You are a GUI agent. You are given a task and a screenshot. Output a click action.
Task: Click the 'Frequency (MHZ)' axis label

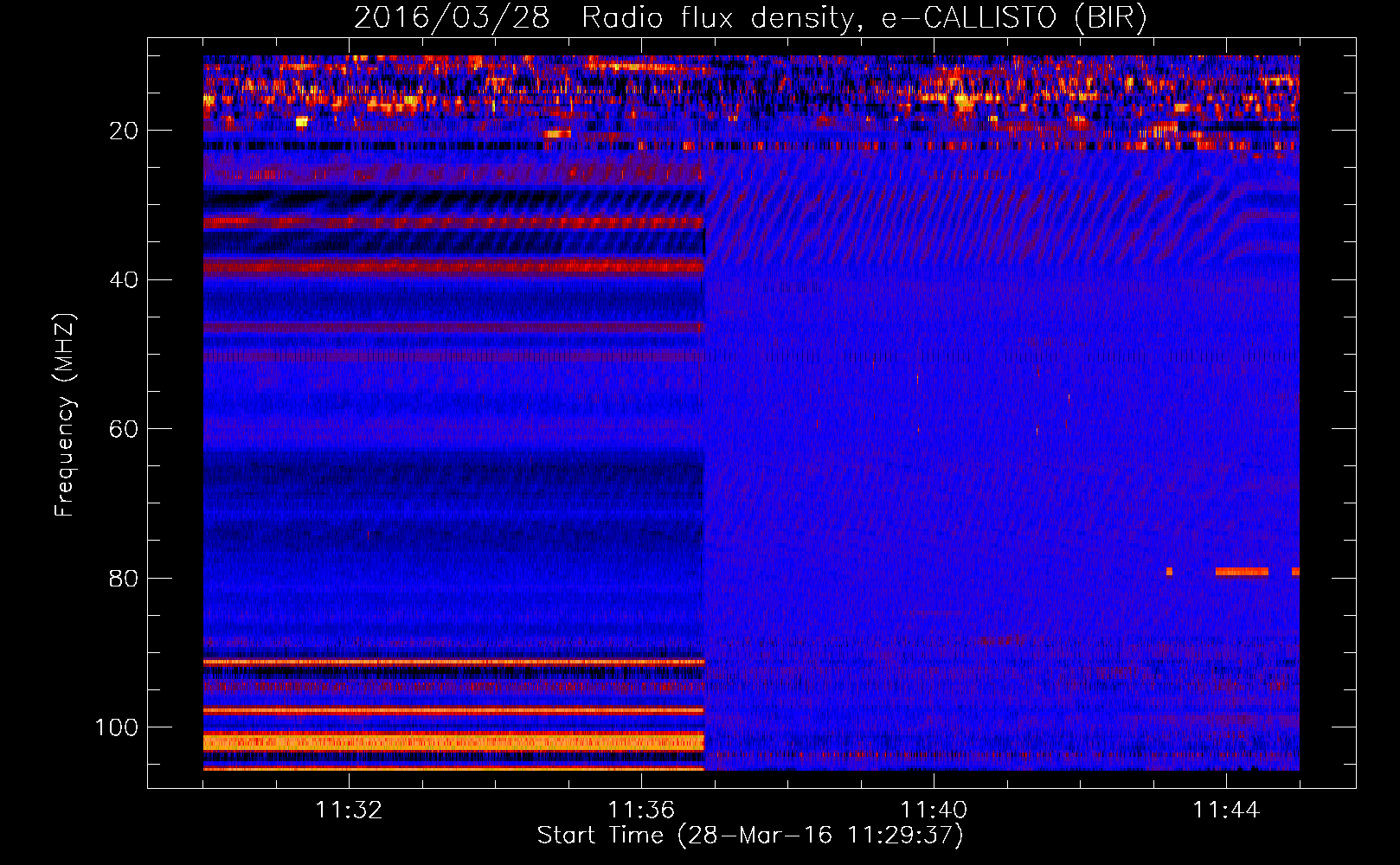coord(65,414)
